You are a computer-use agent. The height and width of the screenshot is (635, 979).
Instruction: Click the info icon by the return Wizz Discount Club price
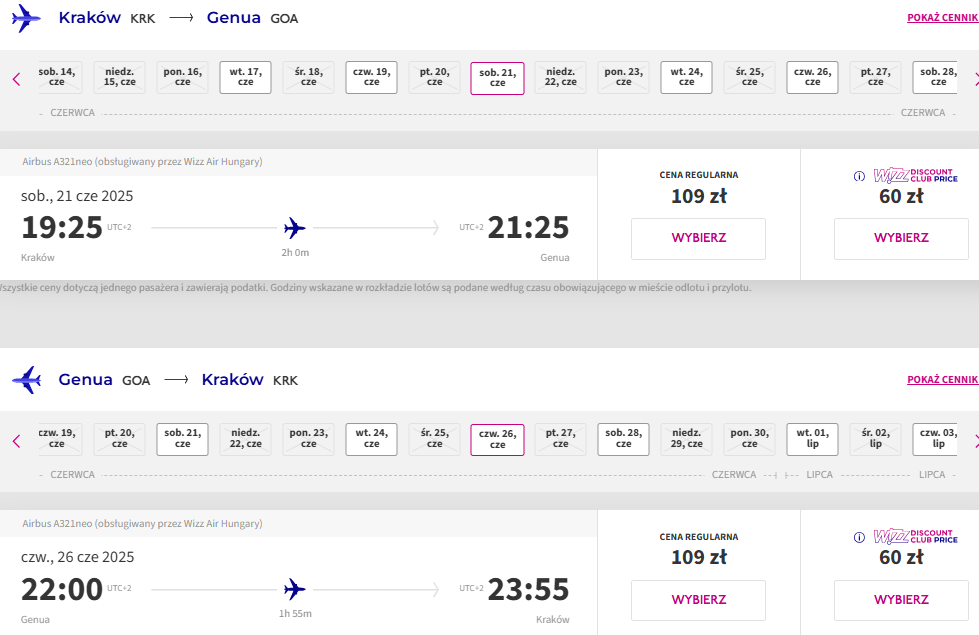(x=859, y=538)
